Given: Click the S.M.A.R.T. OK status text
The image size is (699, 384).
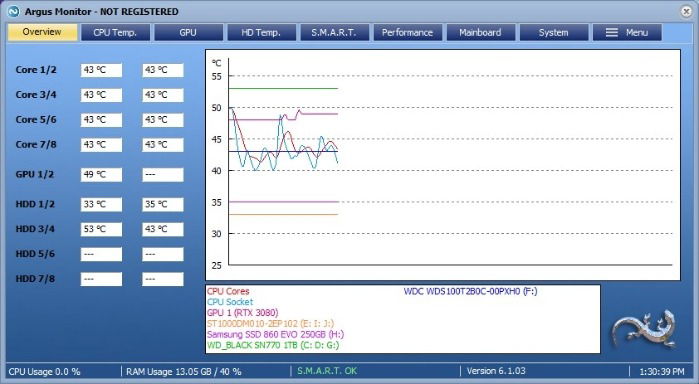Looking at the screenshot, I should (327, 371).
